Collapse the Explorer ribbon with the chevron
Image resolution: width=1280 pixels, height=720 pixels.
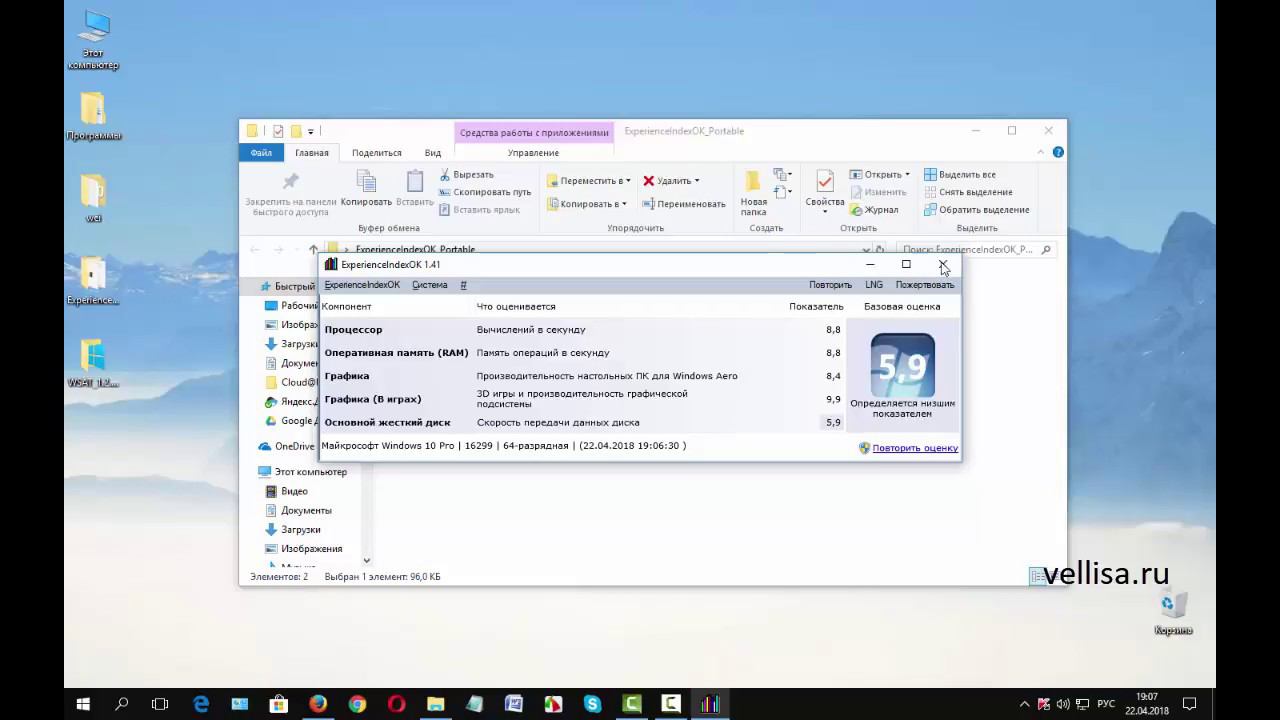[1041, 152]
